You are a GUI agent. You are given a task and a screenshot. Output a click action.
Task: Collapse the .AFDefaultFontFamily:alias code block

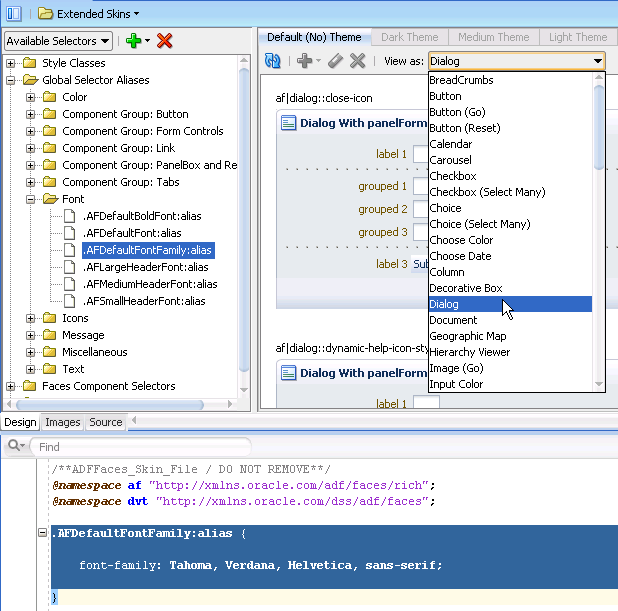[x=42, y=533]
